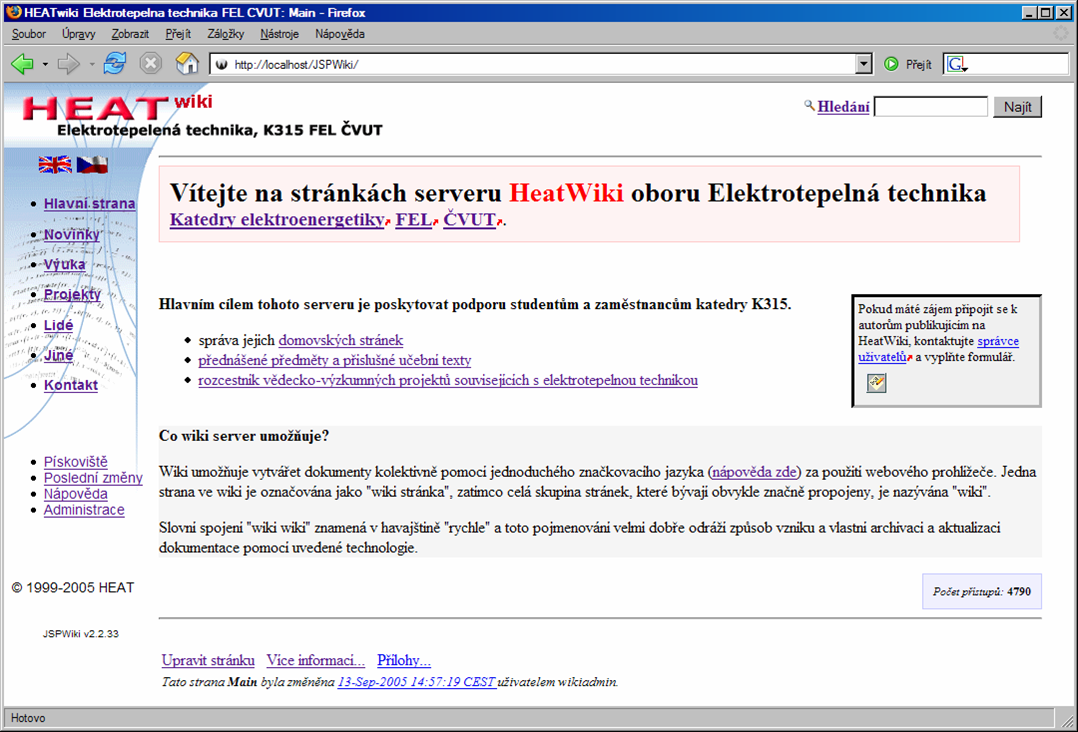The height and width of the screenshot is (732, 1078).
Task: Open the Záložky menu
Action: tap(226, 34)
